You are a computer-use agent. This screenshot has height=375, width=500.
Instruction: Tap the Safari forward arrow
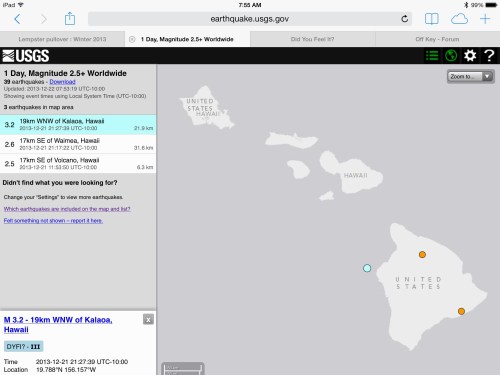click(x=44, y=19)
